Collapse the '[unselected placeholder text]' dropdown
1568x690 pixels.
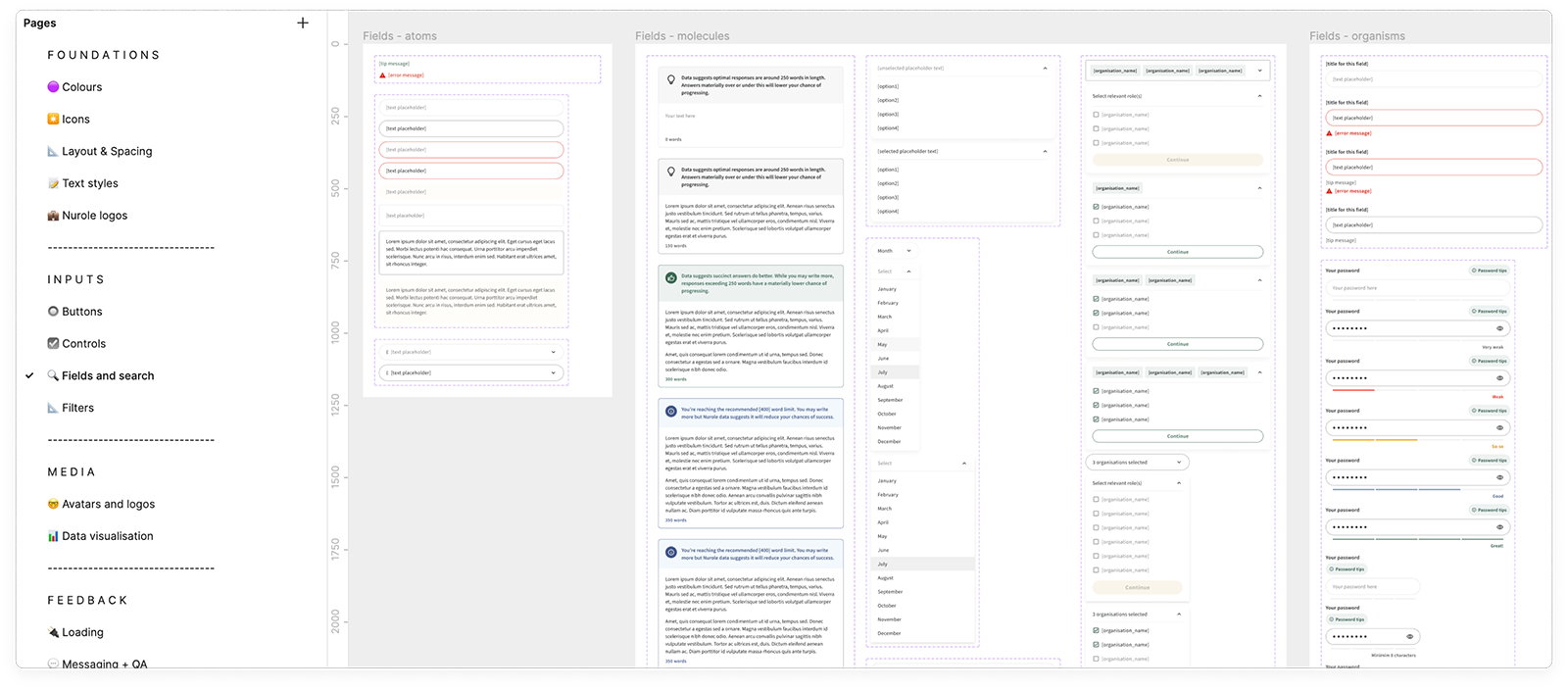pos(1045,69)
